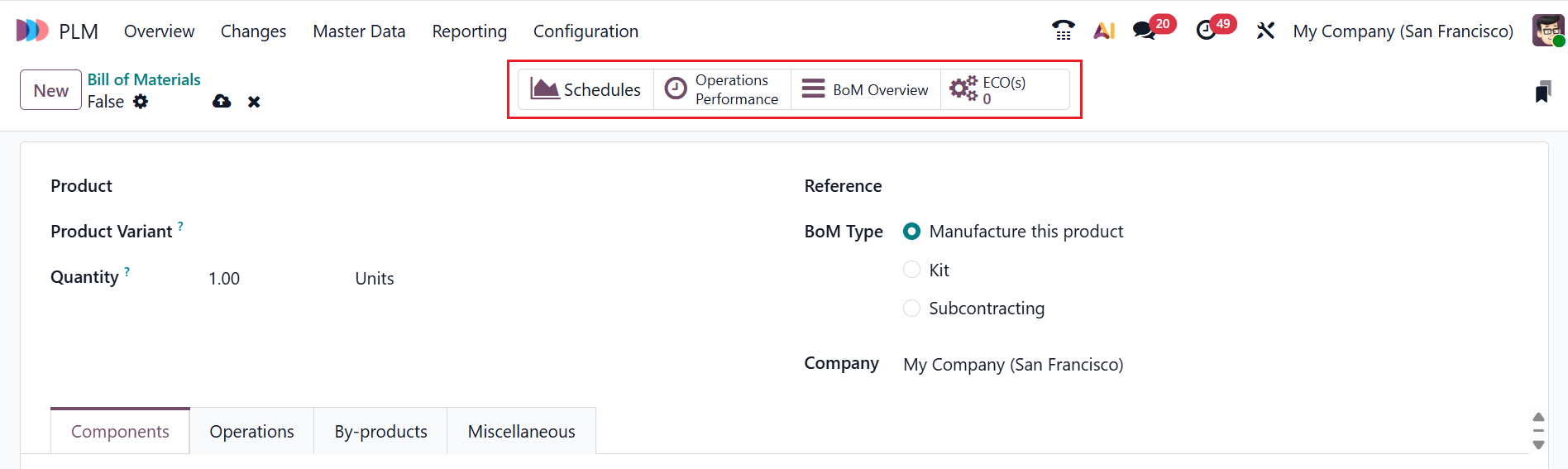This screenshot has width=1568, height=469.
Task: Switch to the Miscellaneous tab
Action: (x=521, y=431)
